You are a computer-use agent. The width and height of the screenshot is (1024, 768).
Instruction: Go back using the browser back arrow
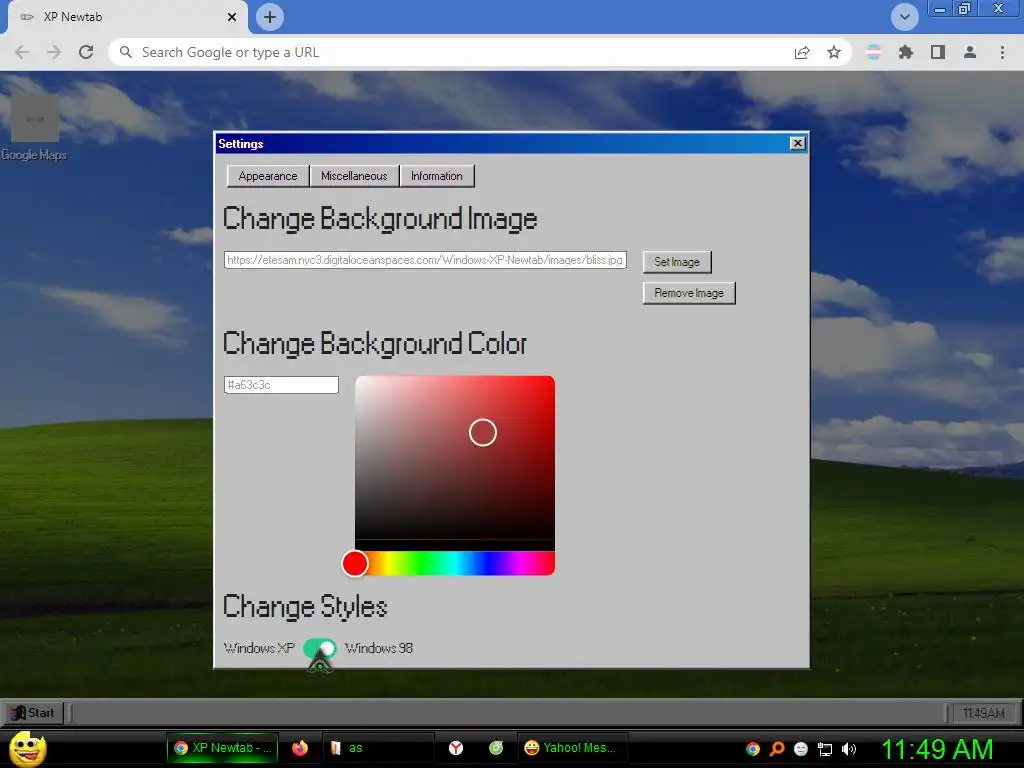[x=22, y=52]
